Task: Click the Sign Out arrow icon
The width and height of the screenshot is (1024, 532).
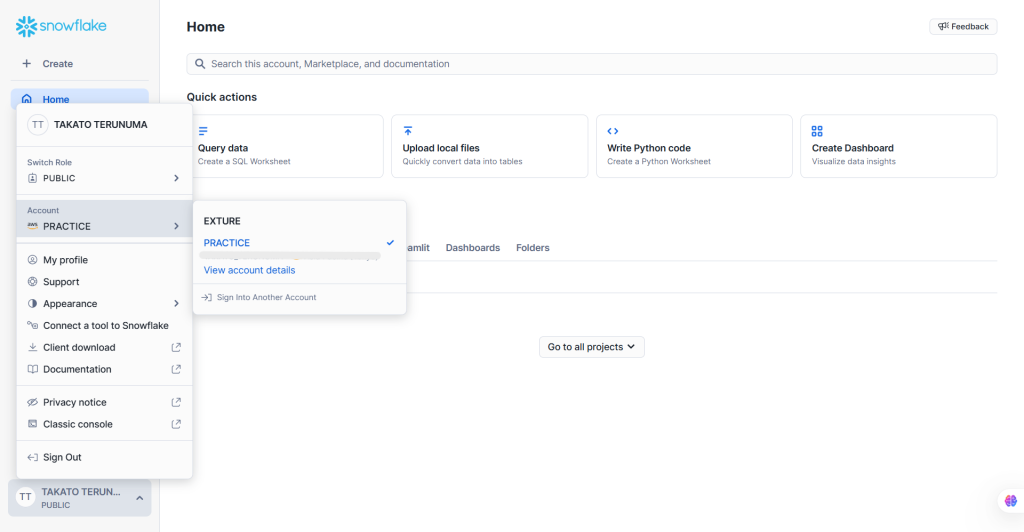Action: [x=33, y=457]
